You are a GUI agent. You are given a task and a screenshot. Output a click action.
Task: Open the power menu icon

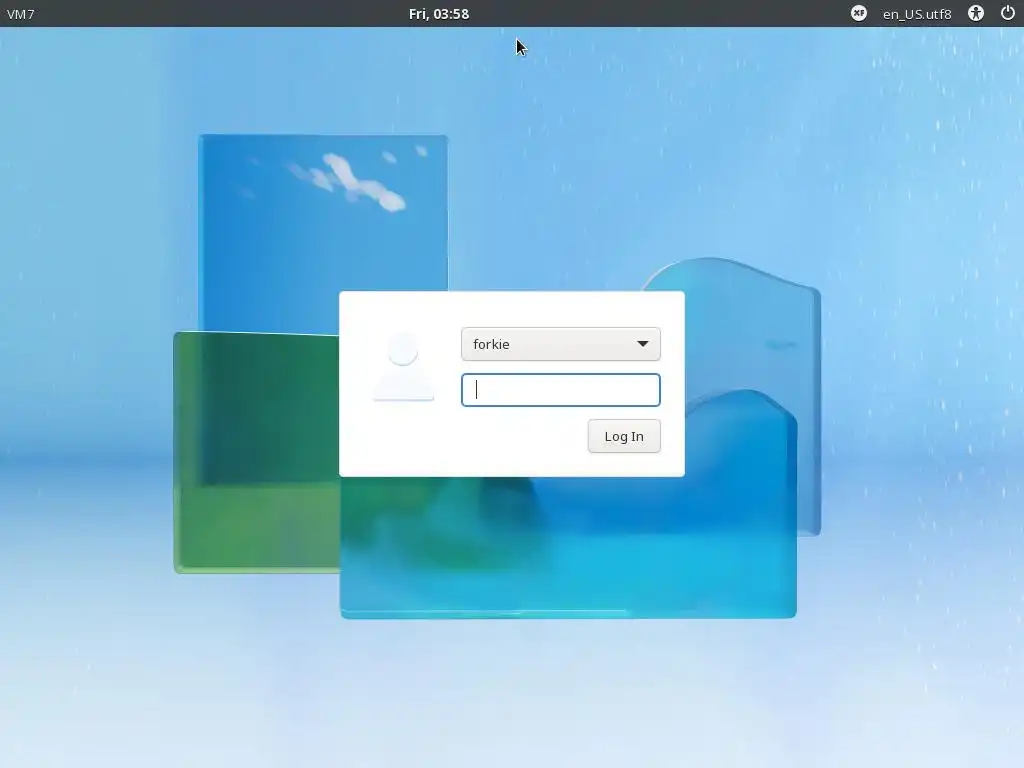(x=1008, y=13)
